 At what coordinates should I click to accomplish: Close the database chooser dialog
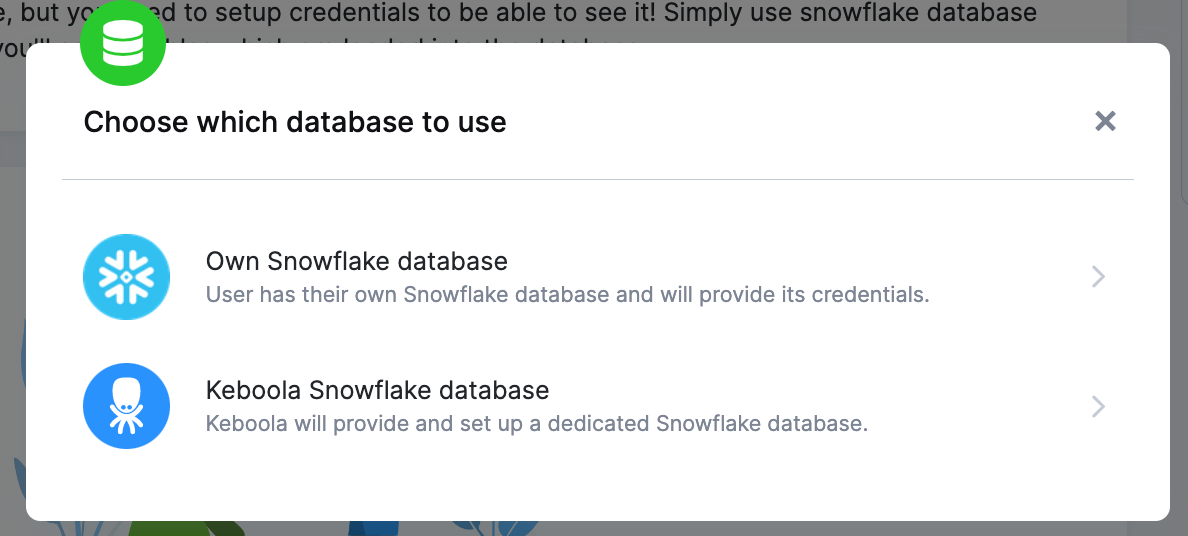1105,122
